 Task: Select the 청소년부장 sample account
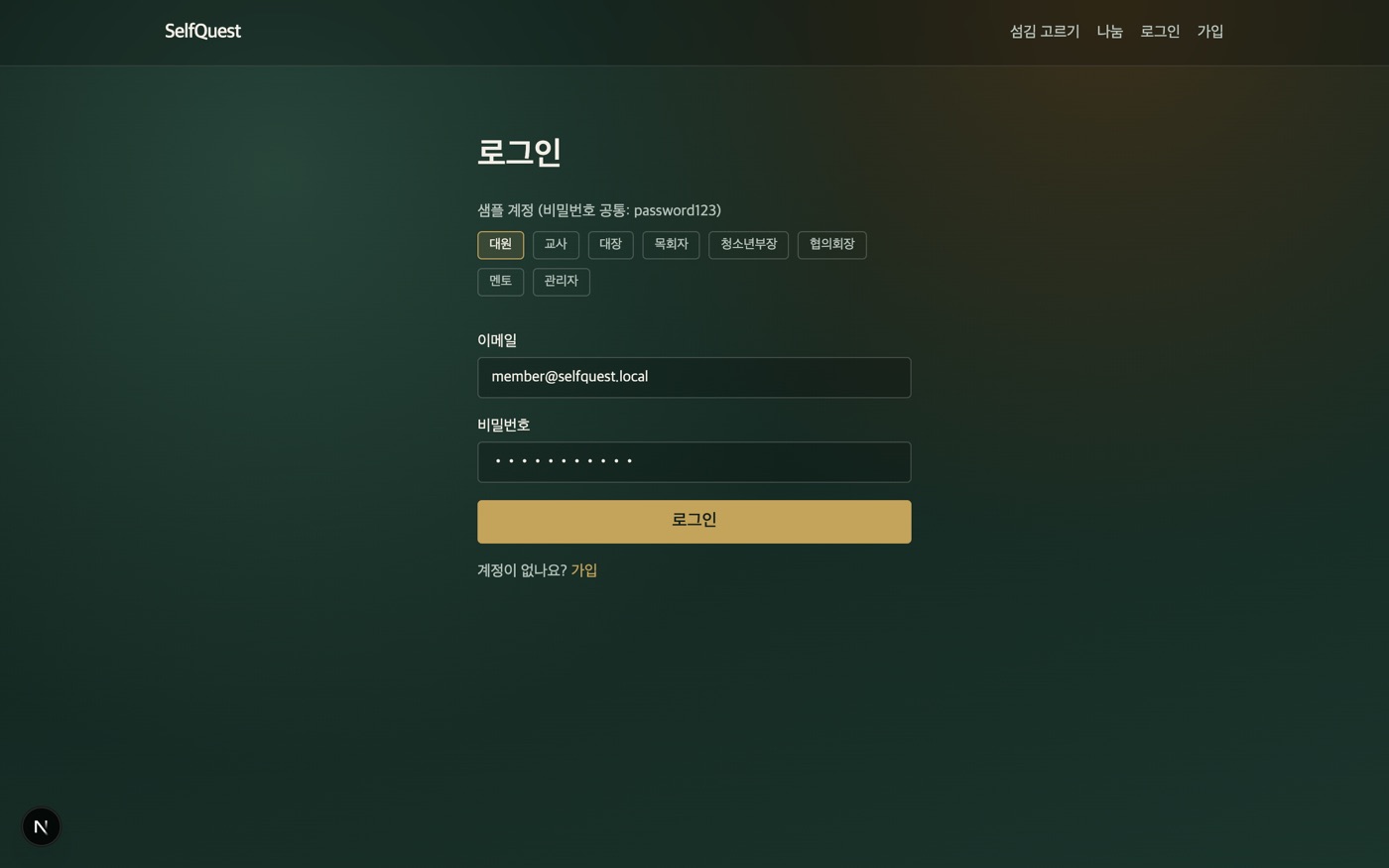click(x=748, y=245)
